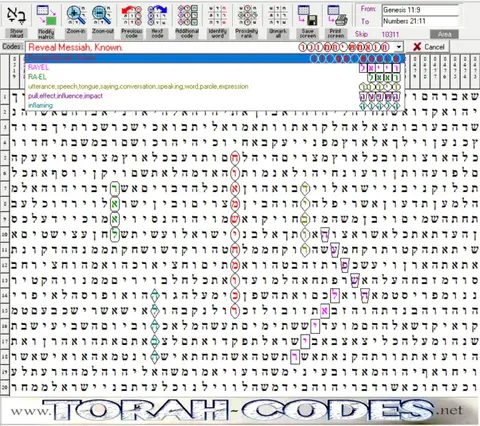Click the purple-boxed letter in row 18
The height and width of the screenshot is (426, 480).
(x=295, y=357)
